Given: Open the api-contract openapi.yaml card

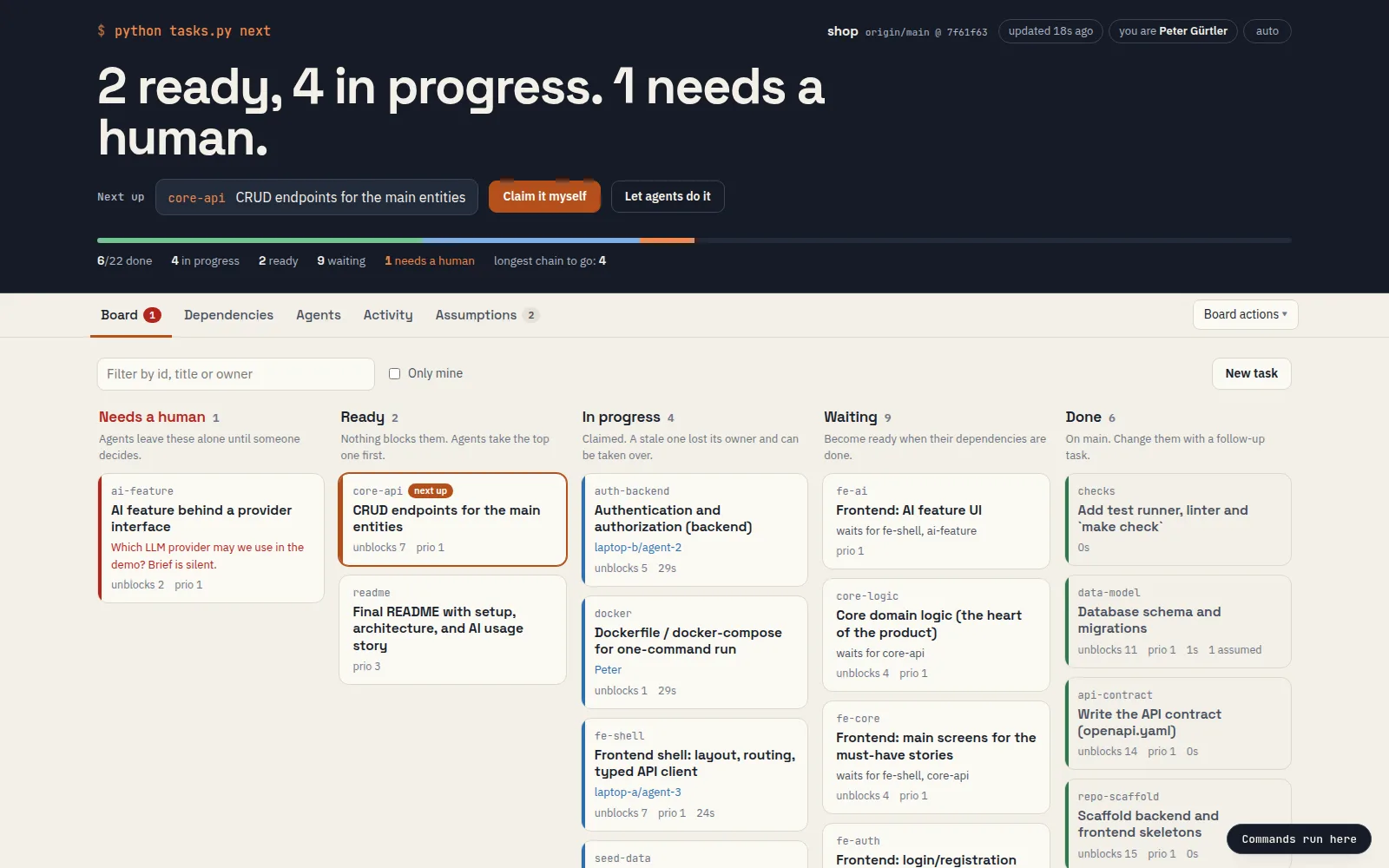Looking at the screenshot, I should click(x=1178, y=723).
